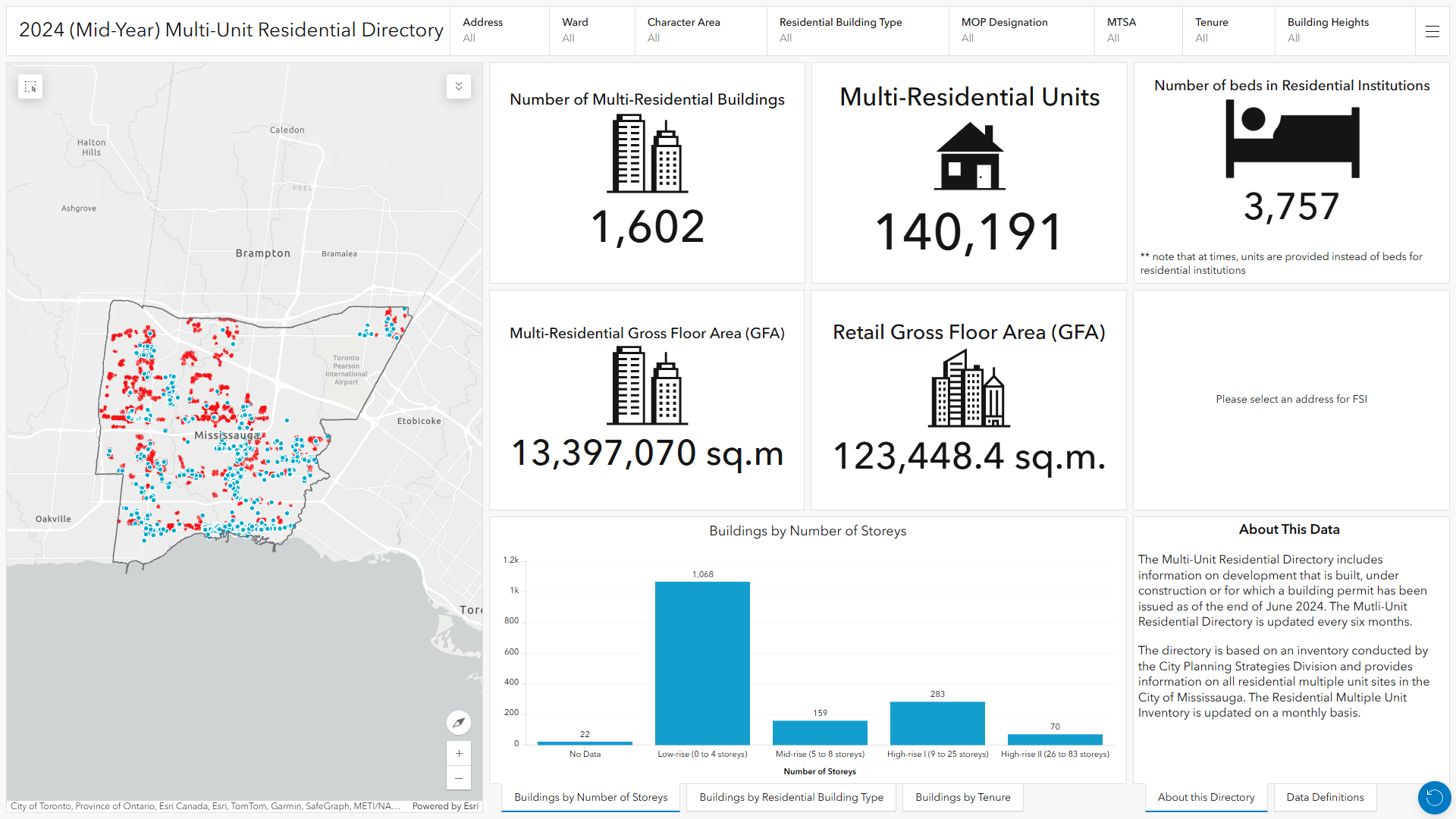1456x819 pixels.
Task: Click the map select features tool icon
Action: [x=30, y=86]
